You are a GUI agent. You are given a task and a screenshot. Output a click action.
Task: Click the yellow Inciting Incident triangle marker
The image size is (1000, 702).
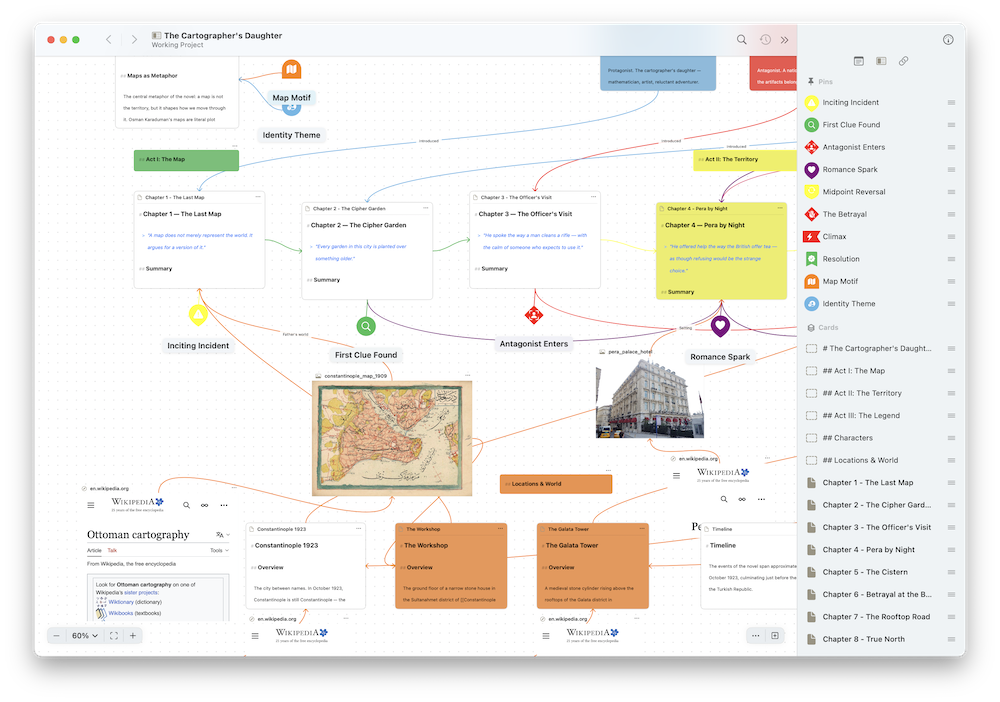click(198, 314)
